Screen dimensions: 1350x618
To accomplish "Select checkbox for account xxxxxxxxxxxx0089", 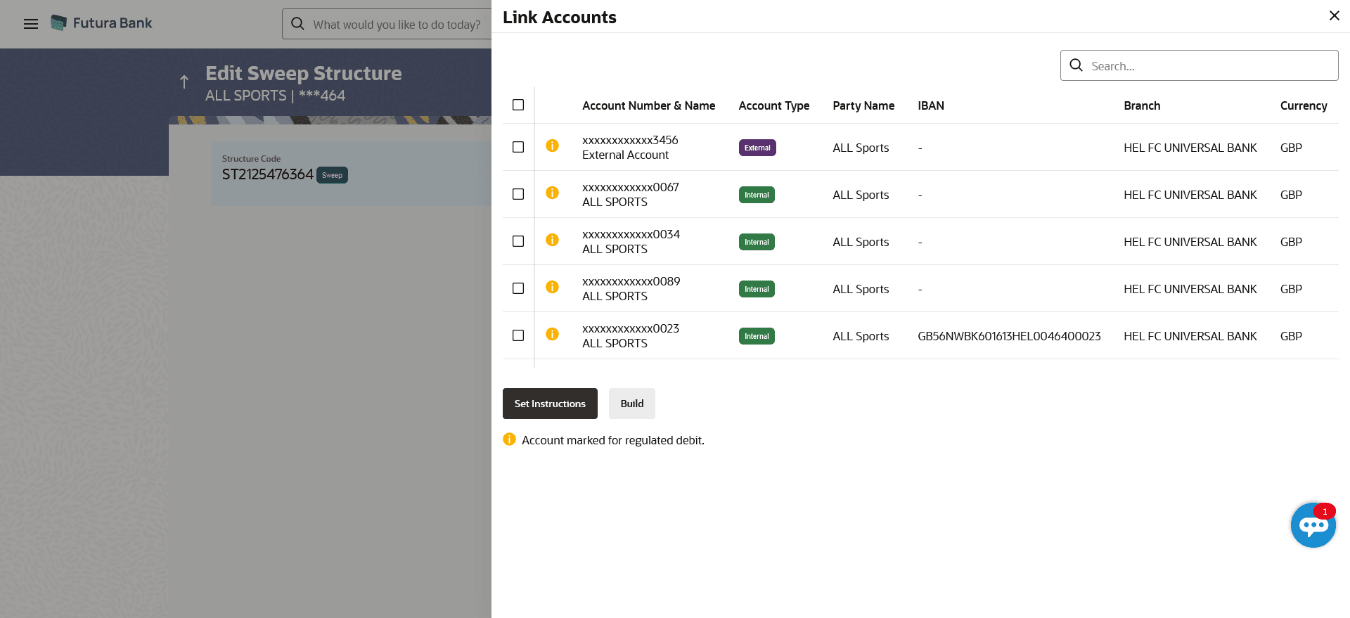I will 518,288.
